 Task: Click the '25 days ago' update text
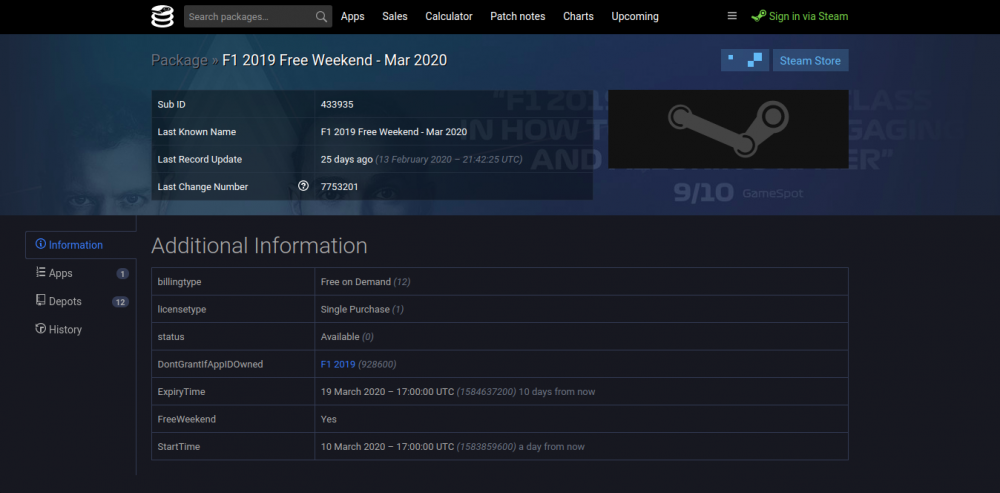pyautogui.click(x=346, y=159)
